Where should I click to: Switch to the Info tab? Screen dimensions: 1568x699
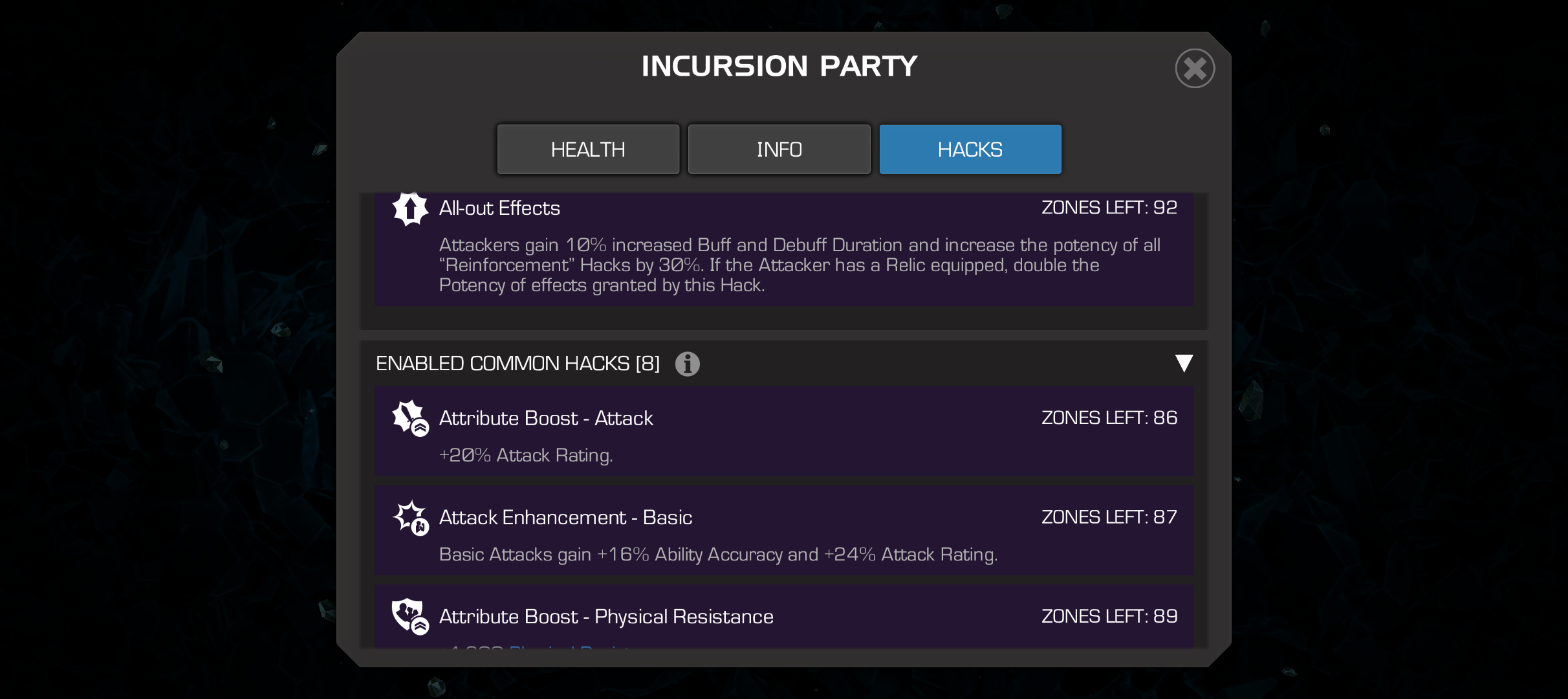[779, 150]
